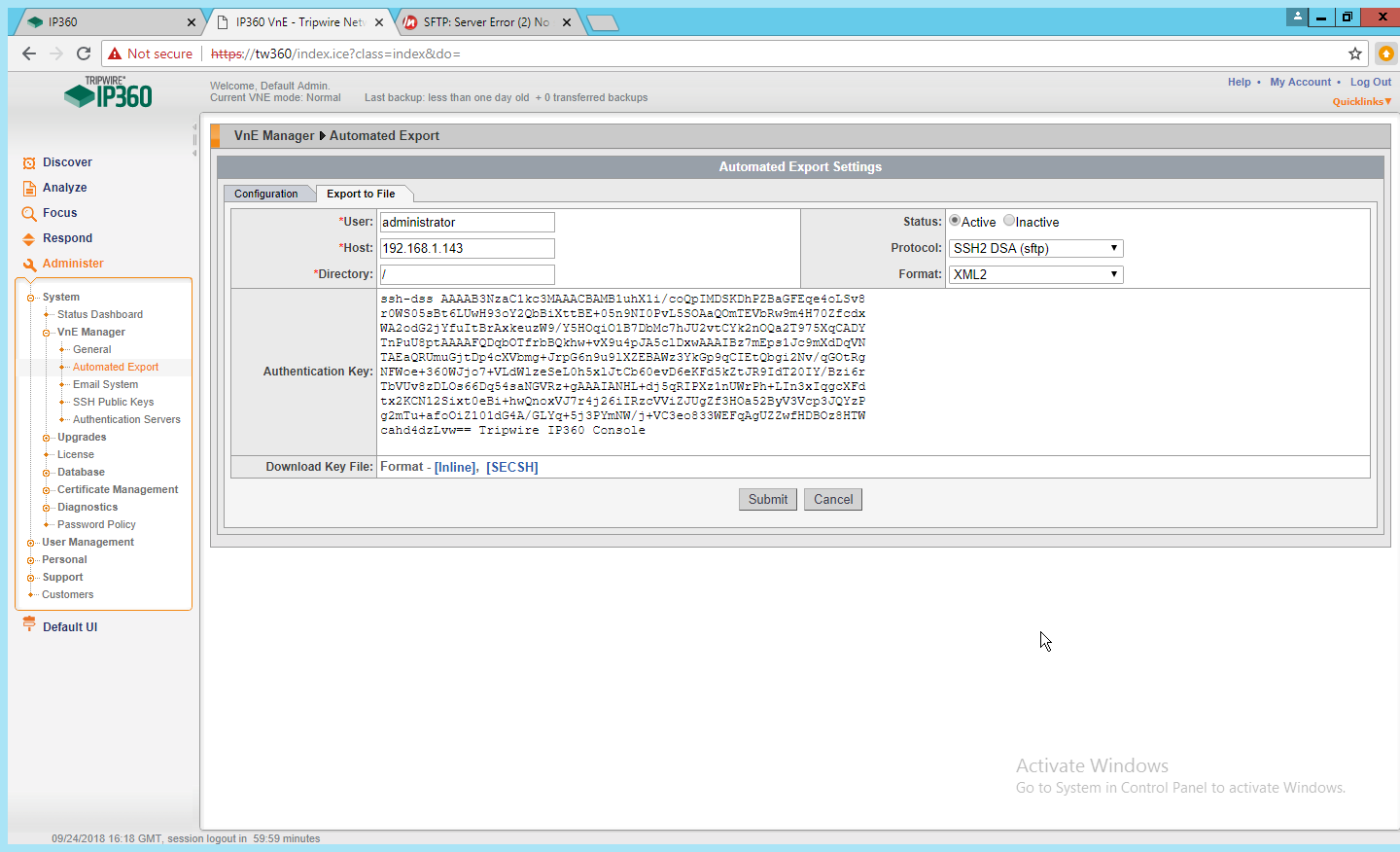The height and width of the screenshot is (852, 1400).
Task: Expand the Certificate Management node
Action: 47,490
